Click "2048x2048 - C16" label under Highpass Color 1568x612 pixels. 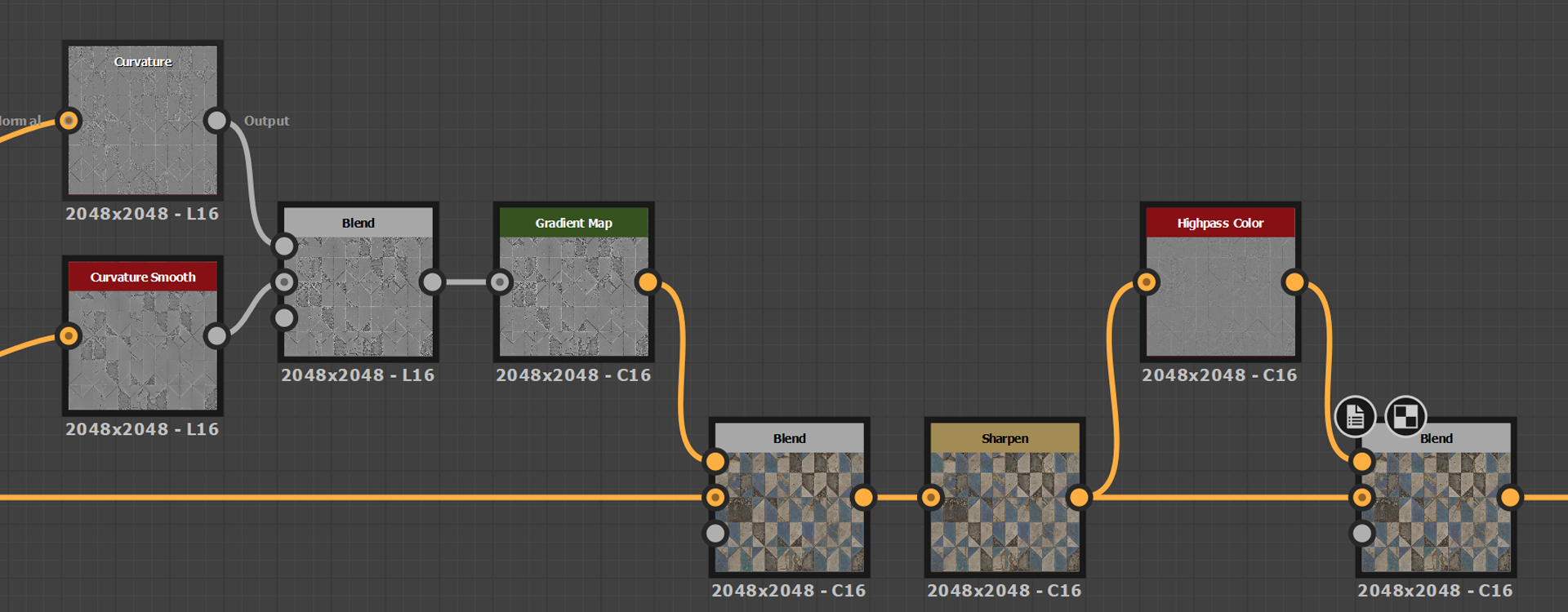[1219, 375]
